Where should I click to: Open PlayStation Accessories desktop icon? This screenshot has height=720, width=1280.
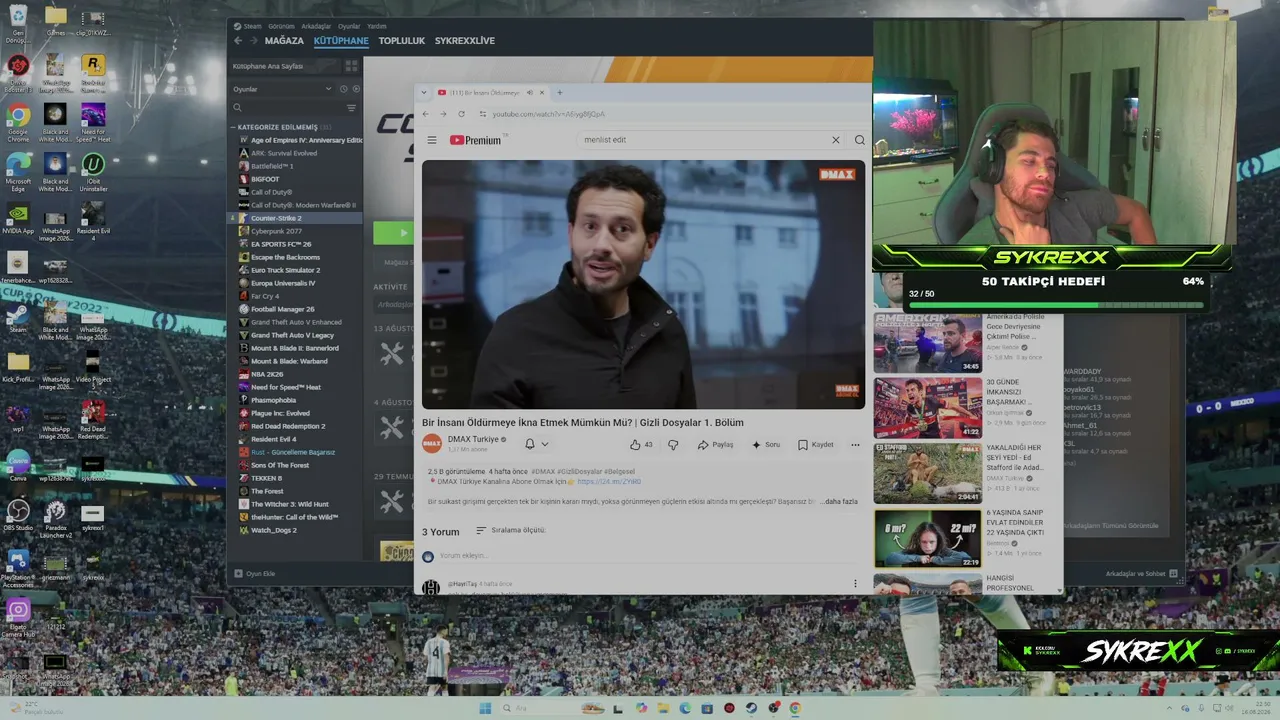point(18,566)
